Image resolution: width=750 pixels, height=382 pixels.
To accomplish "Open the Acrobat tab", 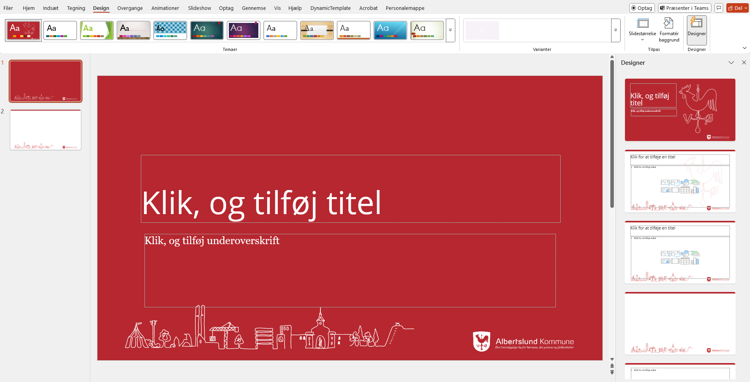I will 368,8.
